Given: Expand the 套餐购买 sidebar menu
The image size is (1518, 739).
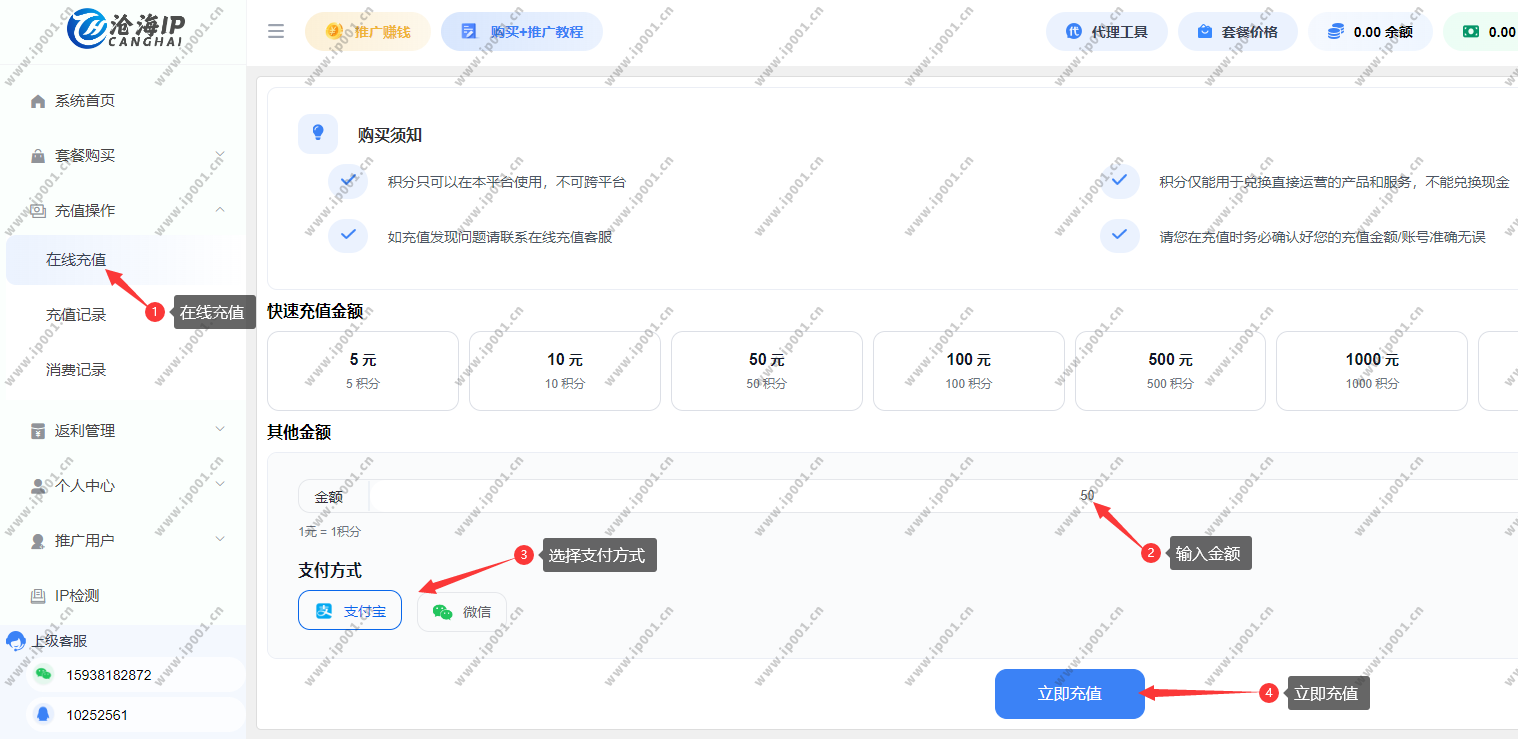Looking at the screenshot, I should (x=219, y=155).
